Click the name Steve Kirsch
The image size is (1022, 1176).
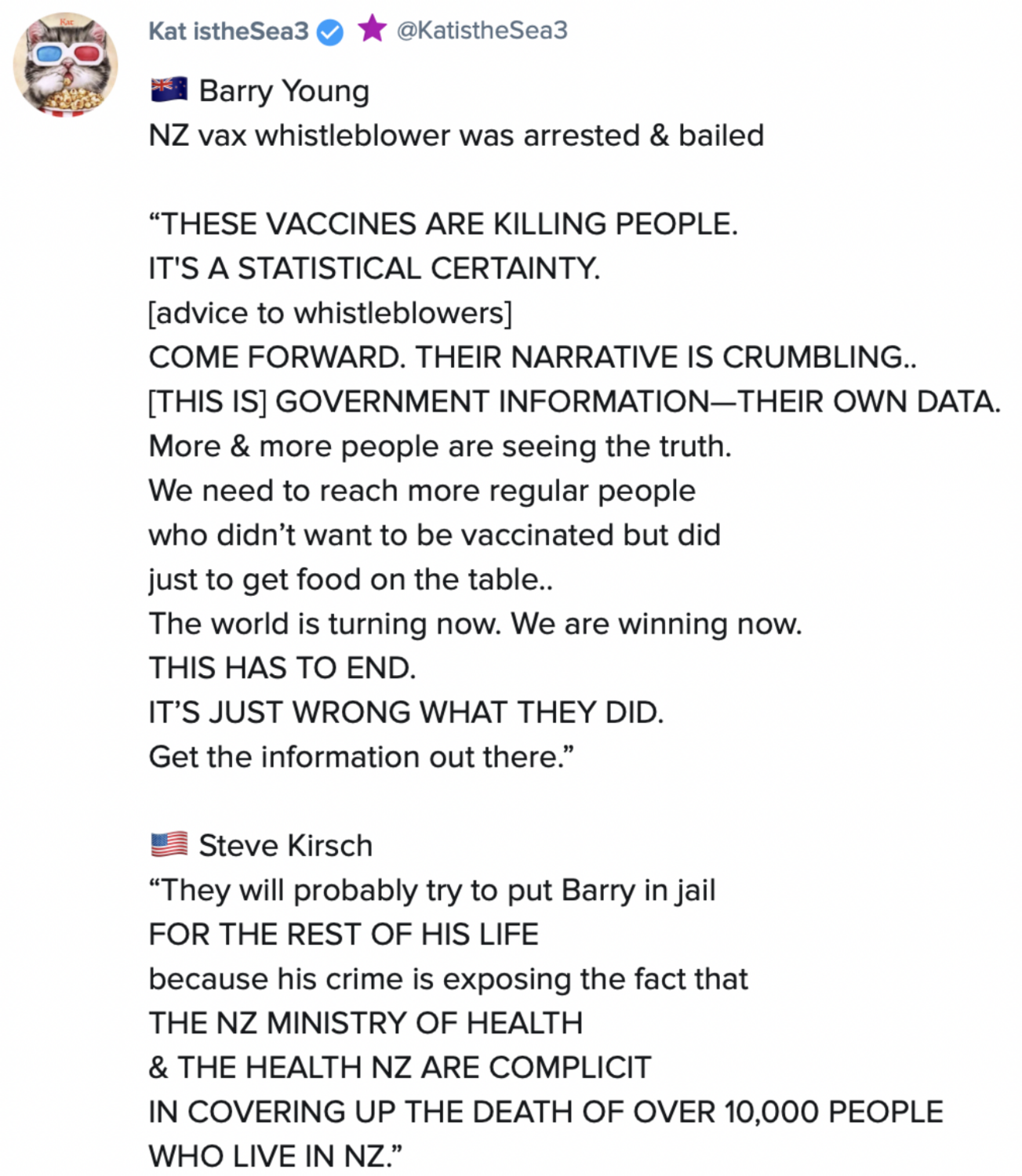[286, 846]
